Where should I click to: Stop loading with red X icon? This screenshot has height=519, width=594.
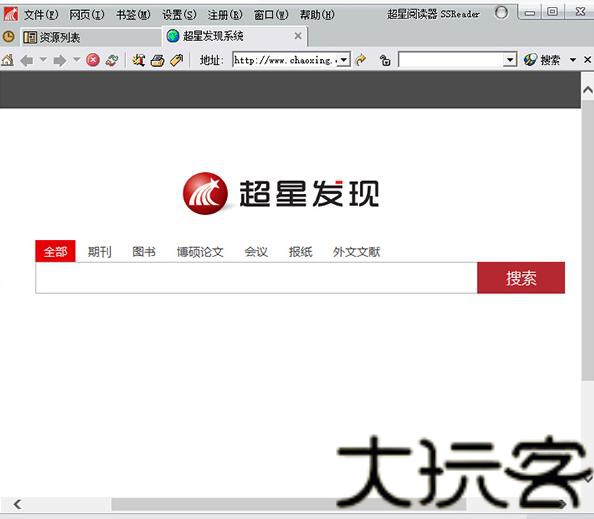[x=93, y=60]
